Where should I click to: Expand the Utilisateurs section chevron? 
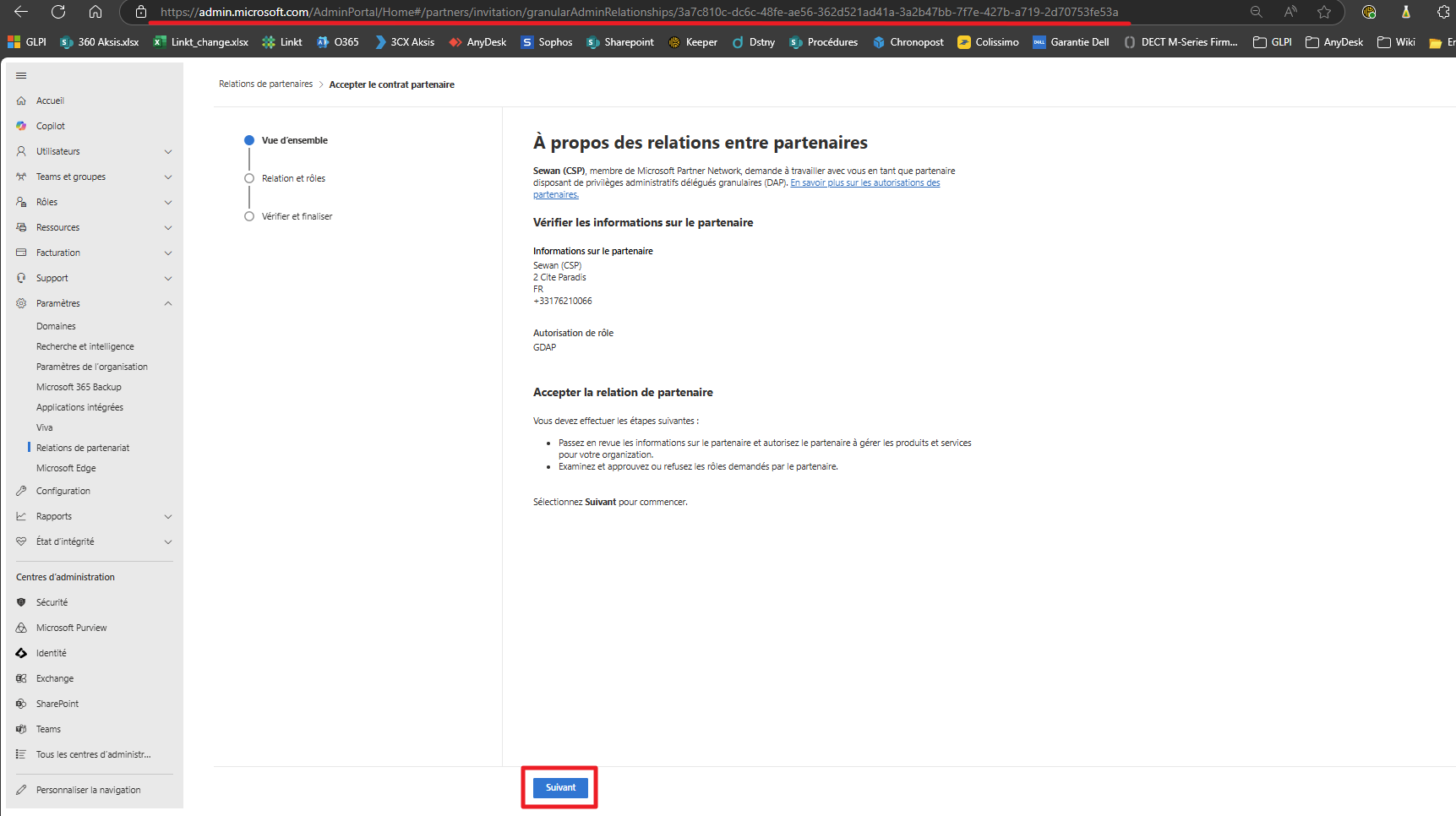coord(168,151)
